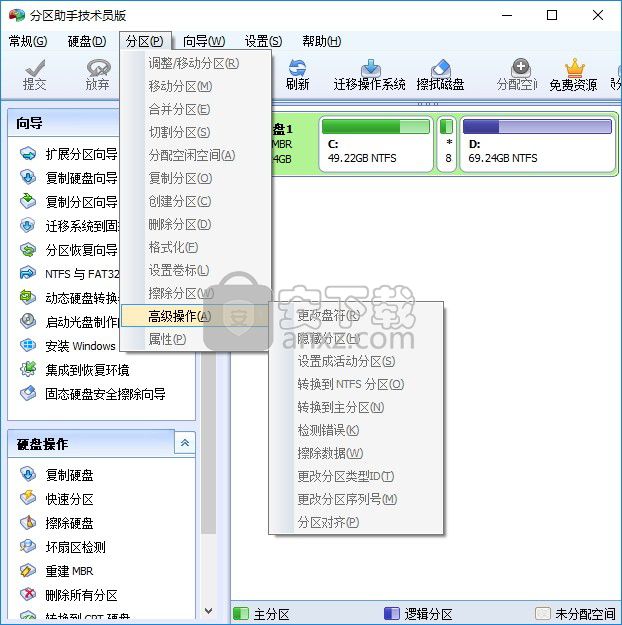Image resolution: width=622 pixels, height=625 pixels.
Task: Open 固态硬盘安全擦除向导
Action: point(93,394)
